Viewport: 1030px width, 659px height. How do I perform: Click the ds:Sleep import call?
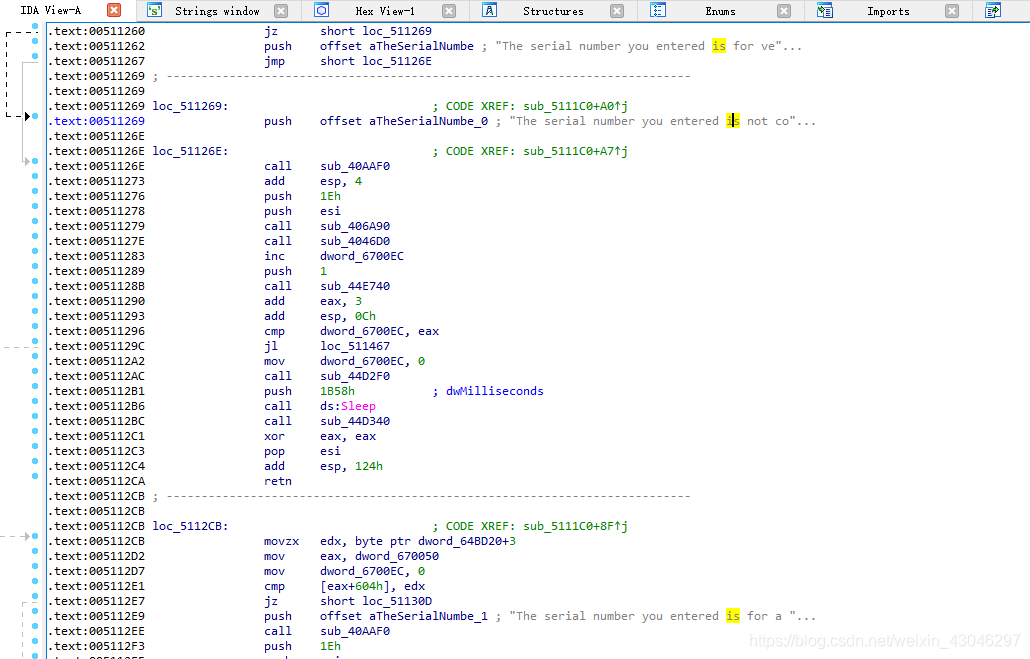(348, 406)
